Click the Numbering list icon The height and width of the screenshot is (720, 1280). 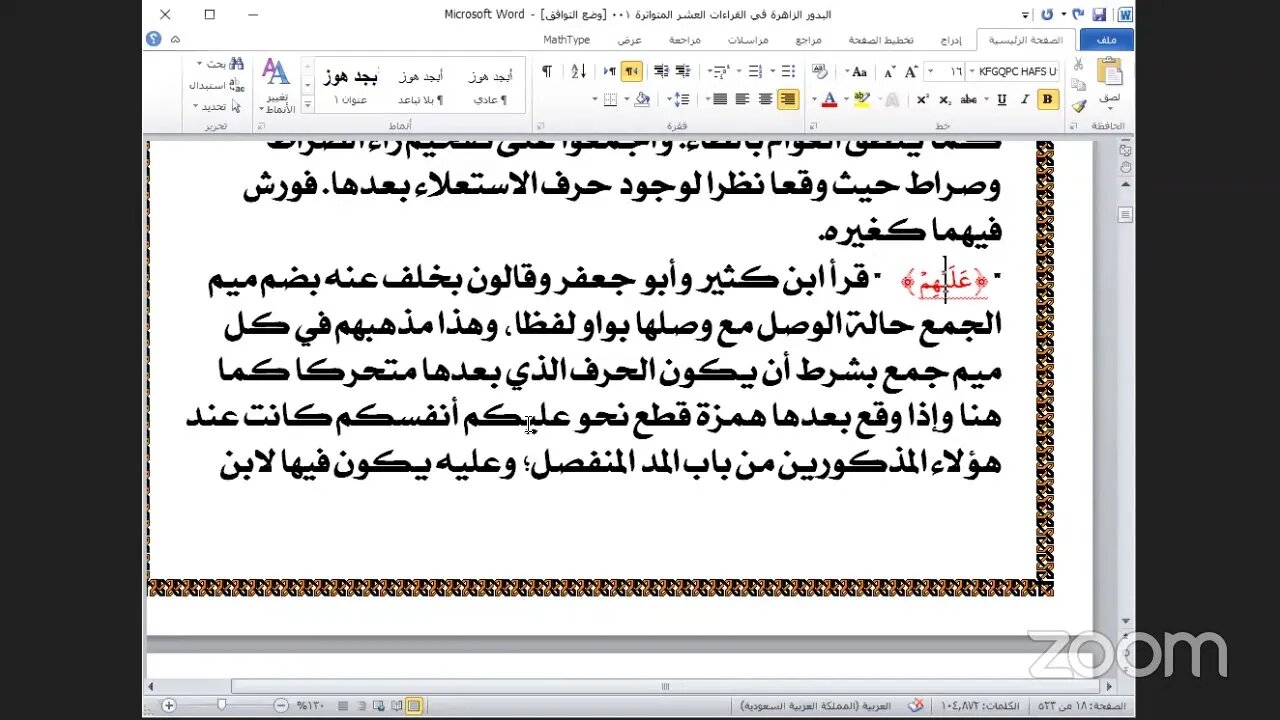pos(756,71)
